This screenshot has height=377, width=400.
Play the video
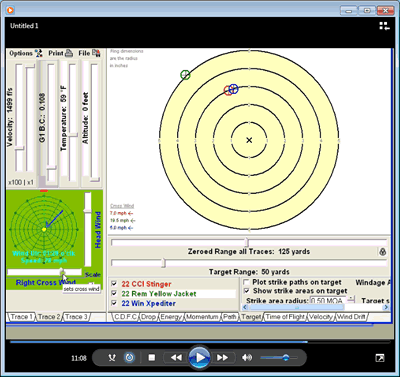point(200,358)
